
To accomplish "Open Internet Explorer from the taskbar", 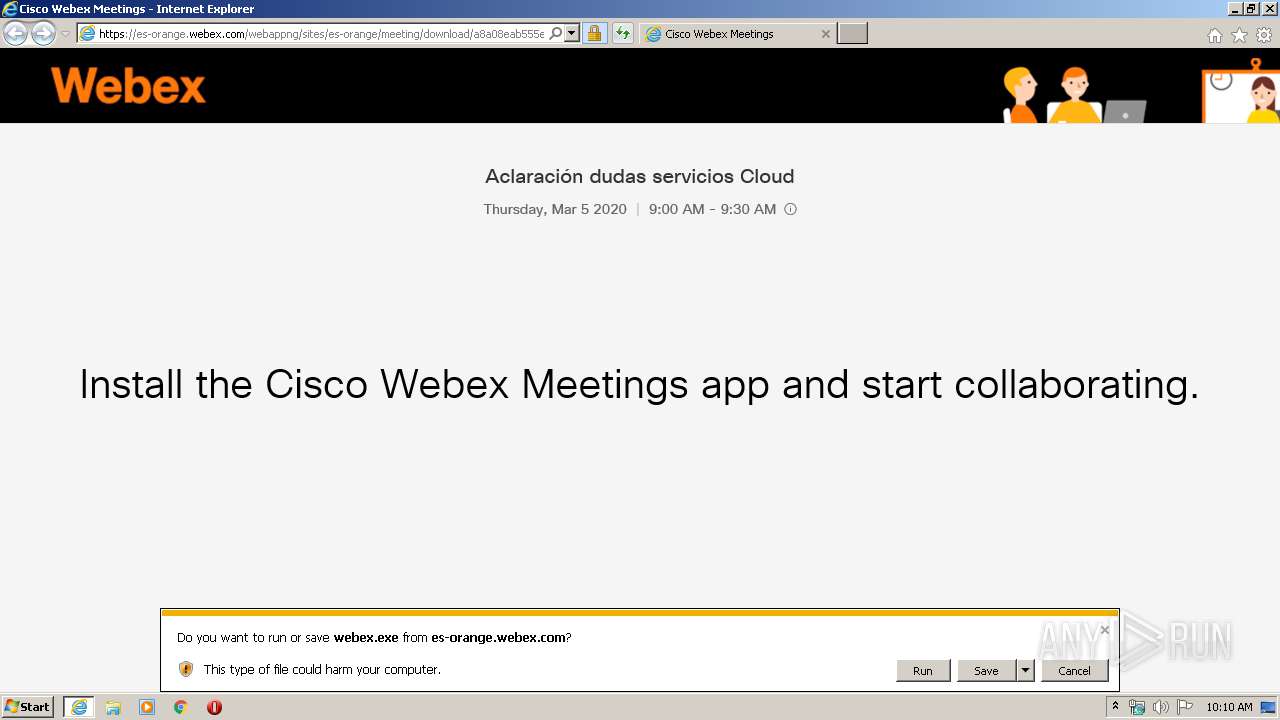I will pos(79,707).
